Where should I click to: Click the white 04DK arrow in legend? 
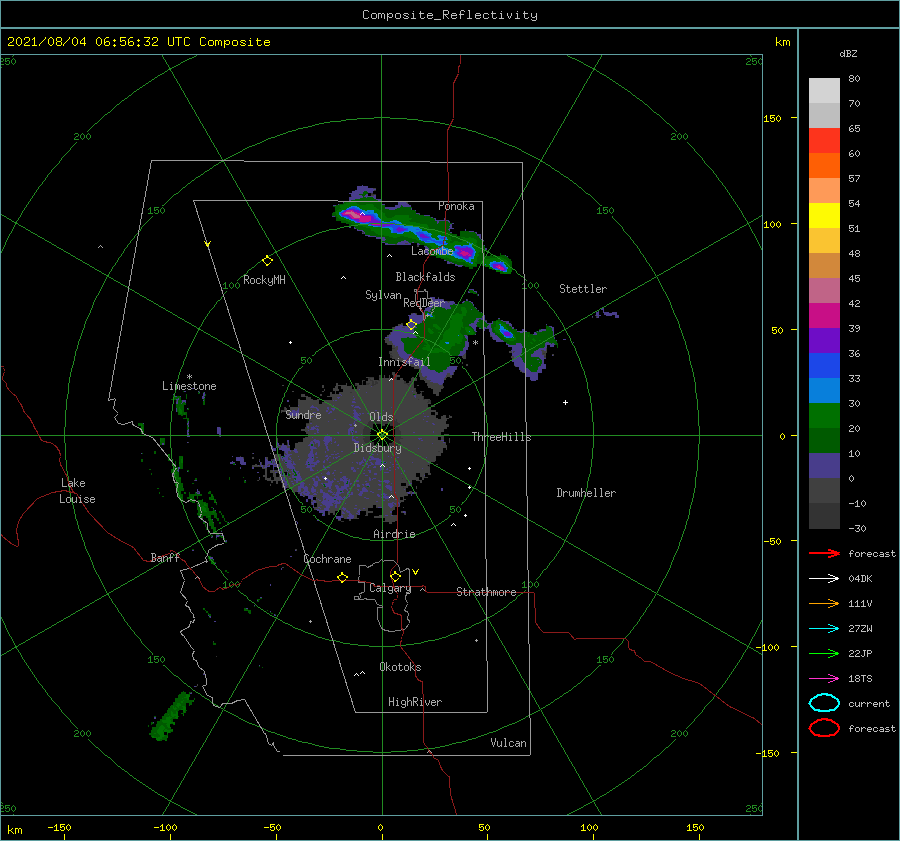(825, 578)
